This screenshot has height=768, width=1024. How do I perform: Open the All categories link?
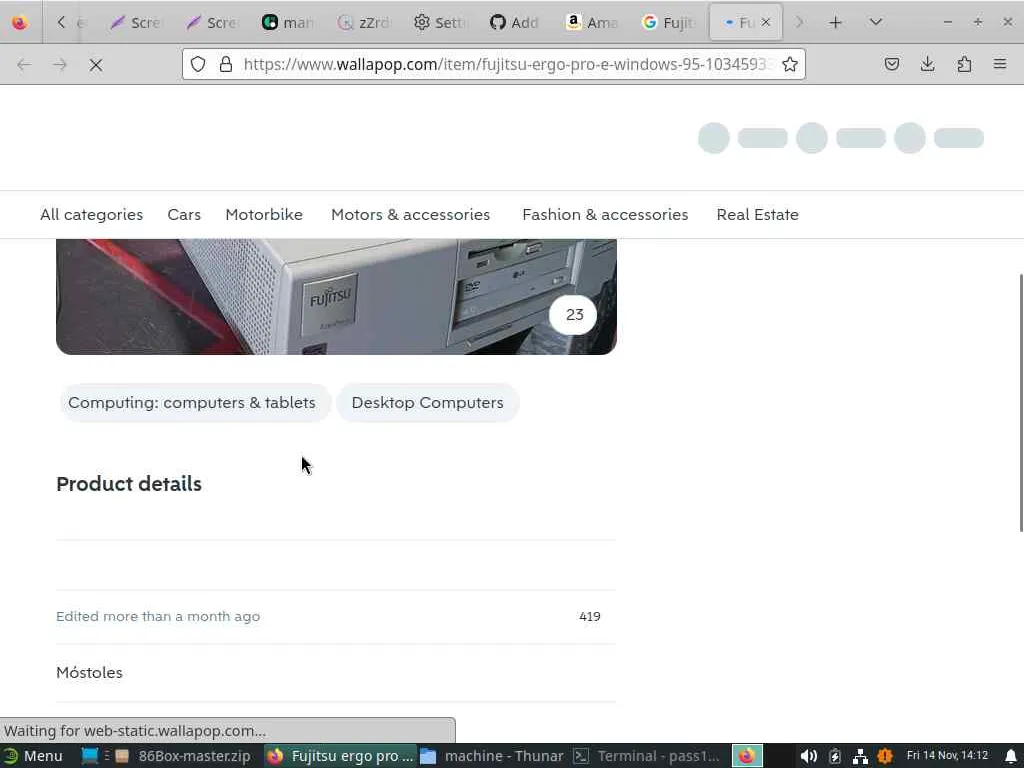[x=91, y=214]
